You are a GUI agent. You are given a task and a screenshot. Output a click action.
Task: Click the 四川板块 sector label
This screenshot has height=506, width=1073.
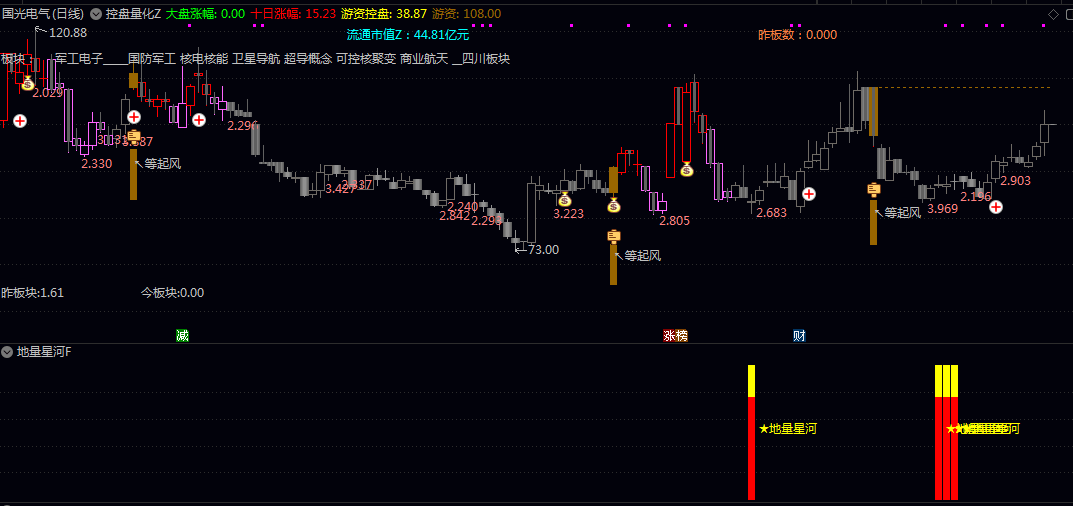click(486, 59)
